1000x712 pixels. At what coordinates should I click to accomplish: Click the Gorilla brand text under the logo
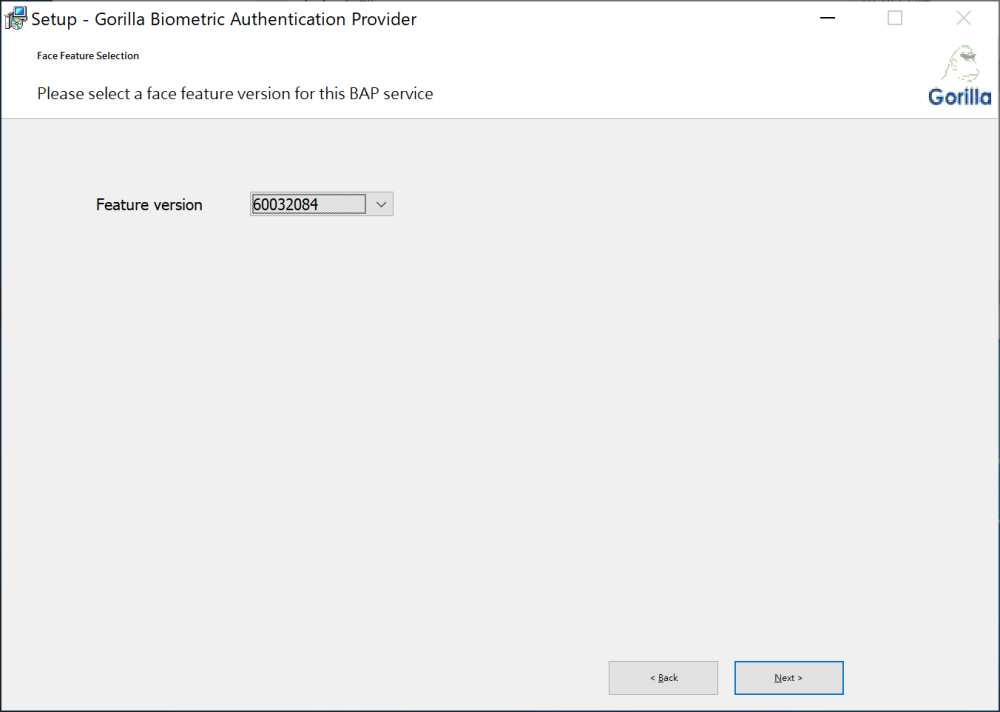pyautogui.click(x=959, y=96)
